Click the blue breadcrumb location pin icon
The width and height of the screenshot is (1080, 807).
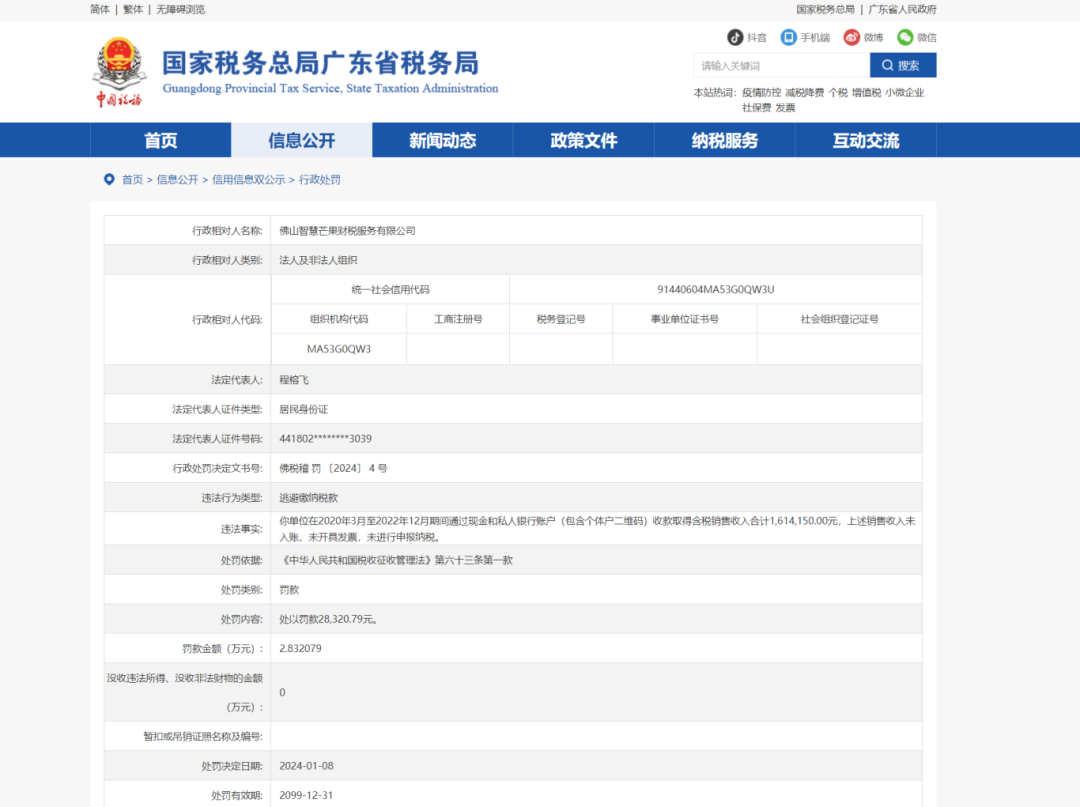click(x=109, y=179)
